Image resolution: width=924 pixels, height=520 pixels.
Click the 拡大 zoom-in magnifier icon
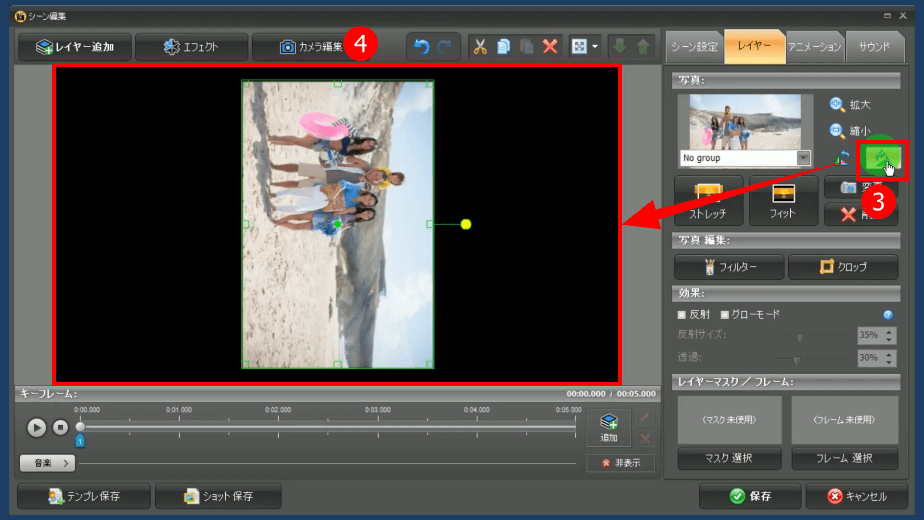837,104
